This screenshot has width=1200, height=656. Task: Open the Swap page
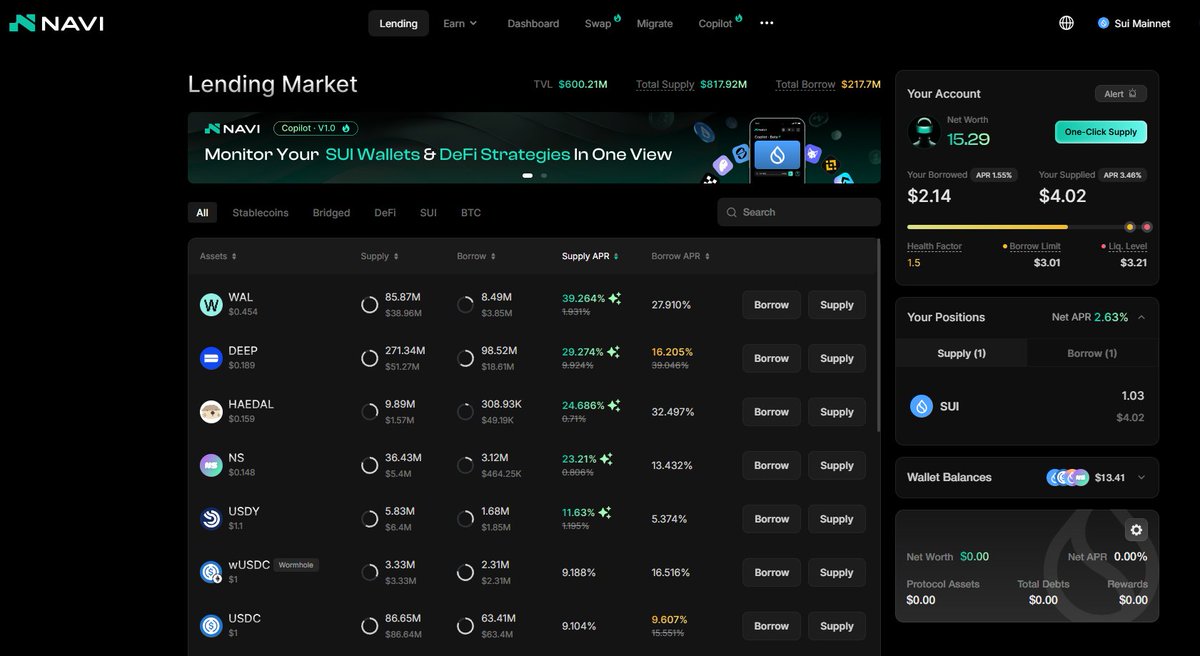(x=598, y=23)
